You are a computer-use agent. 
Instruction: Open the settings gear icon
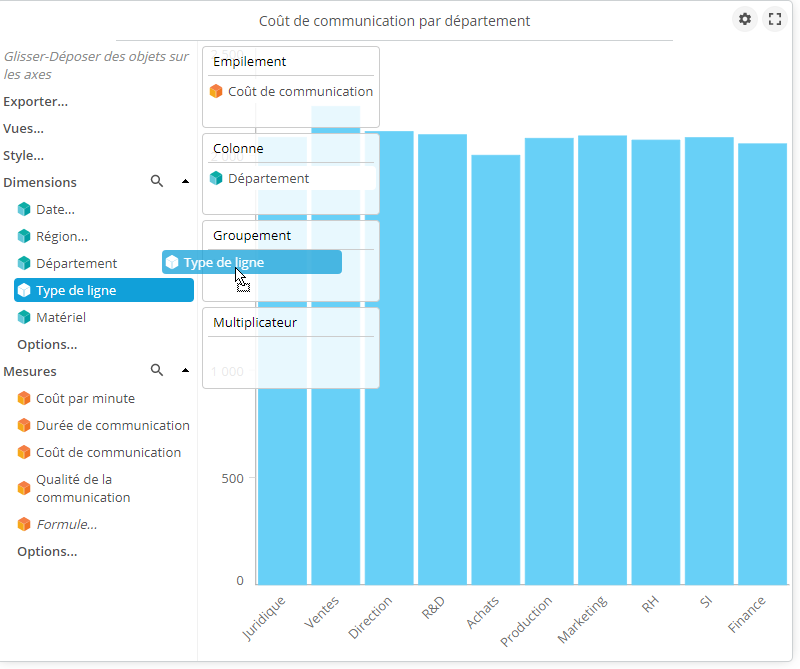click(x=744, y=19)
